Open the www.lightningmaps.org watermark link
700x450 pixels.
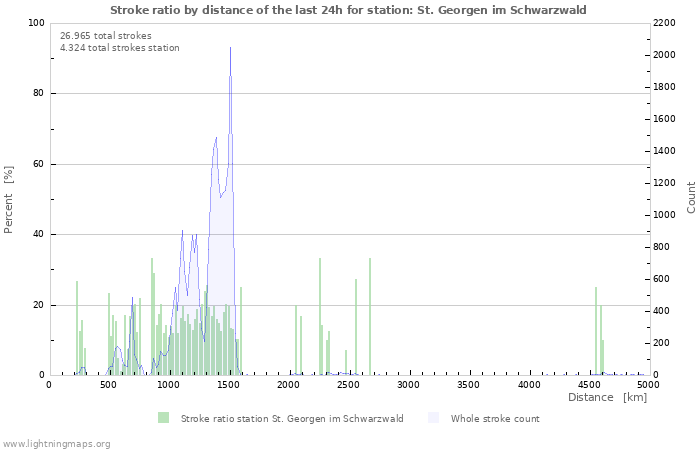click(x=56, y=443)
